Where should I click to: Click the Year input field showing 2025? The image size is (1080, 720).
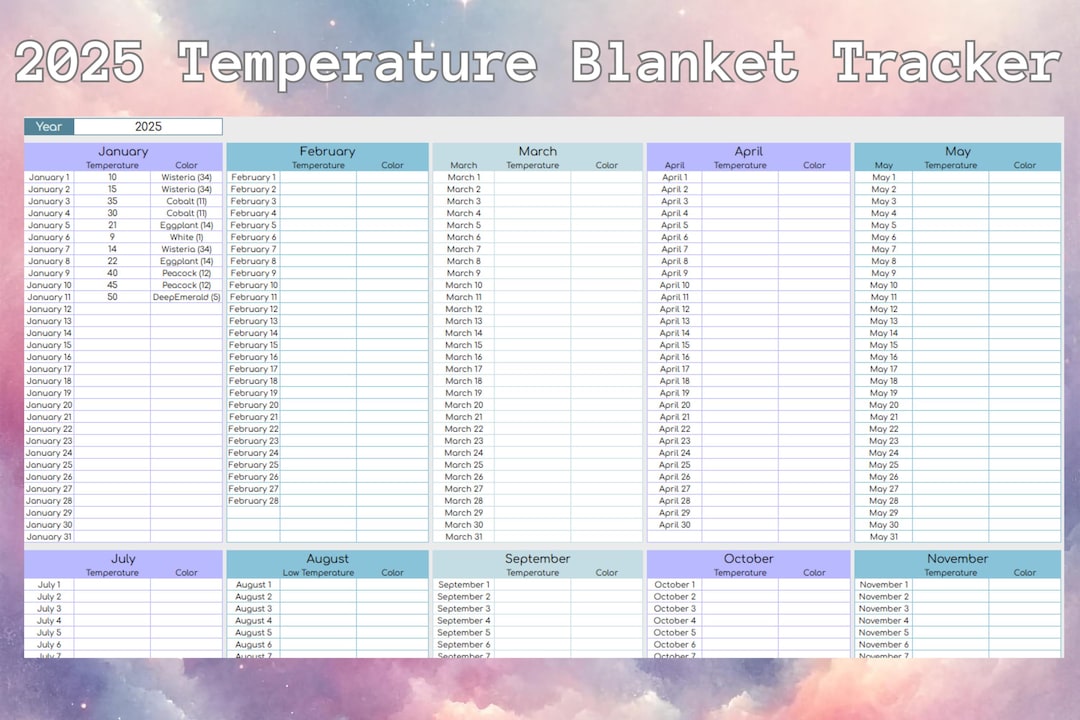pyautogui.click(x=148, y=126)
